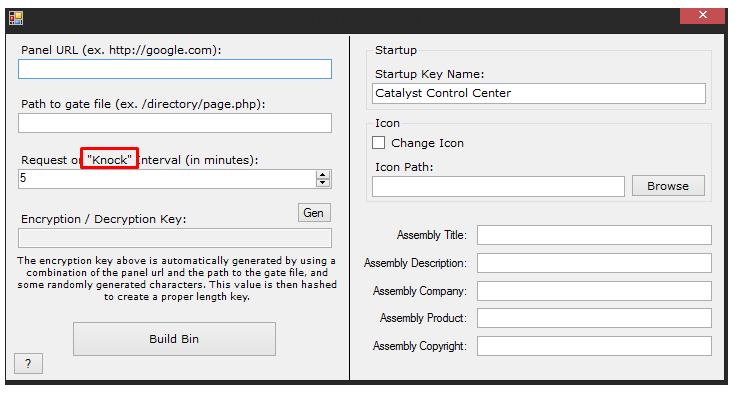
Task: Close the builder window
Action: click(702, 15)
